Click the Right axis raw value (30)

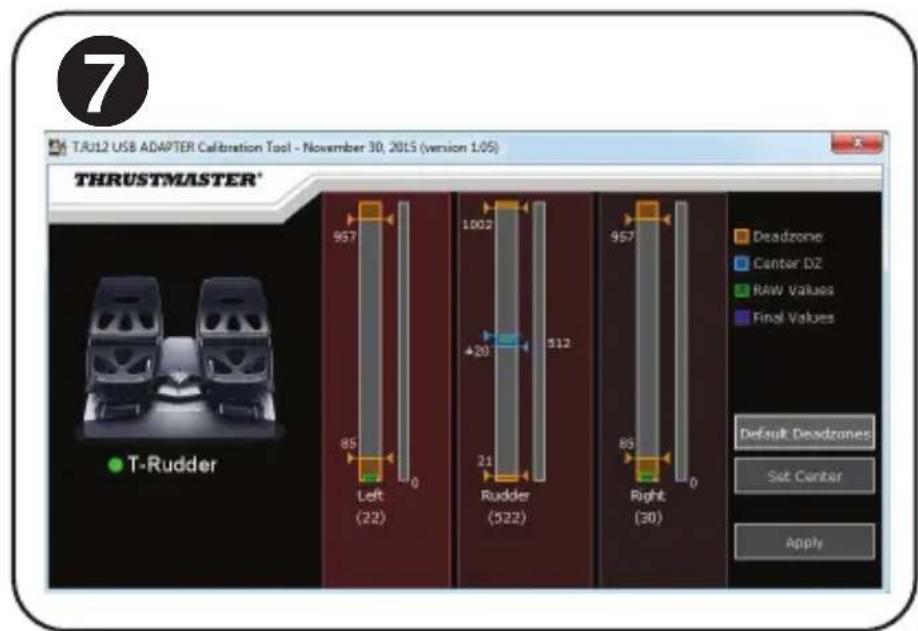(x=648, y=517)
